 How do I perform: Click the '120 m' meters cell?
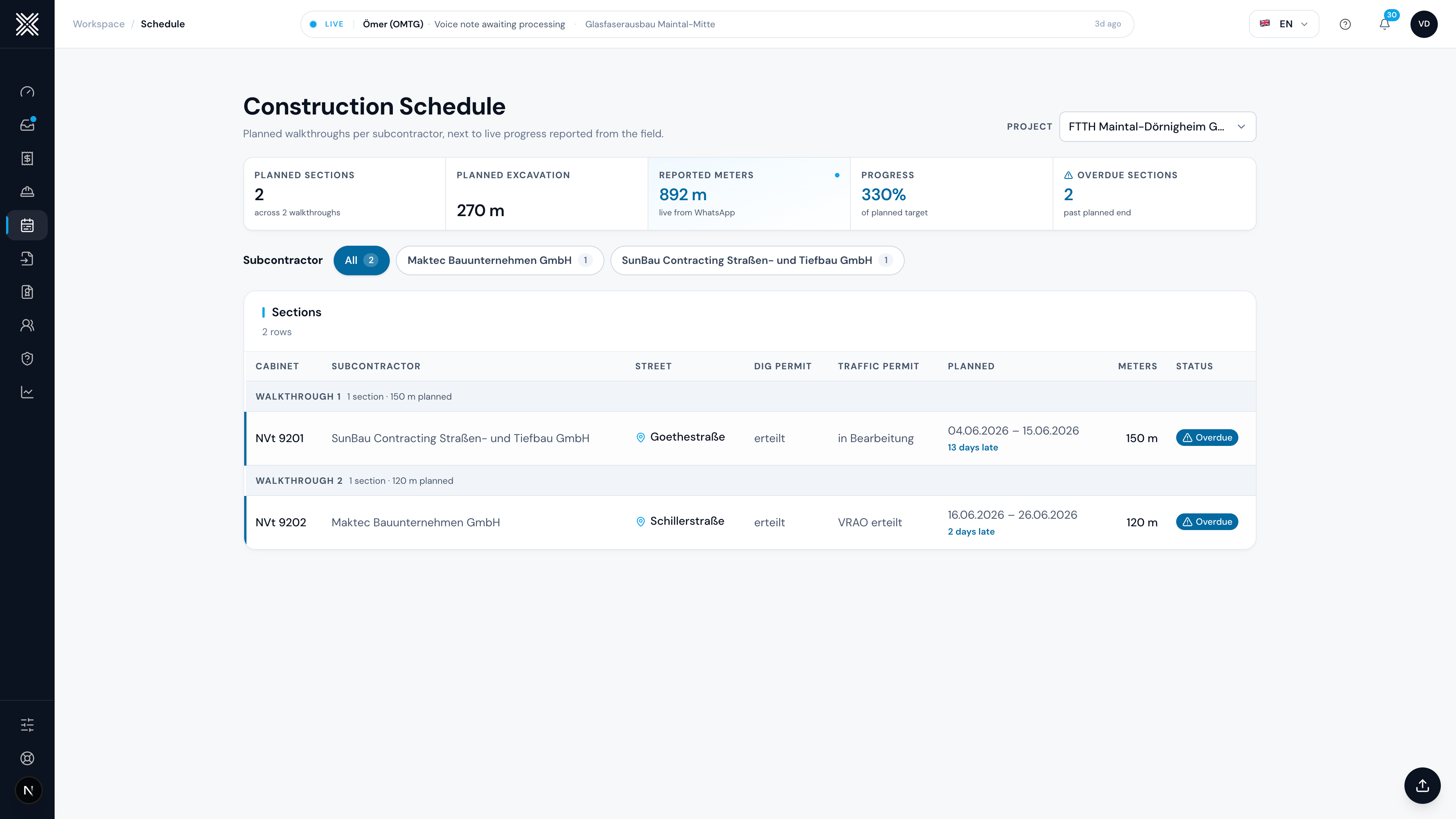click(1142, 522)
